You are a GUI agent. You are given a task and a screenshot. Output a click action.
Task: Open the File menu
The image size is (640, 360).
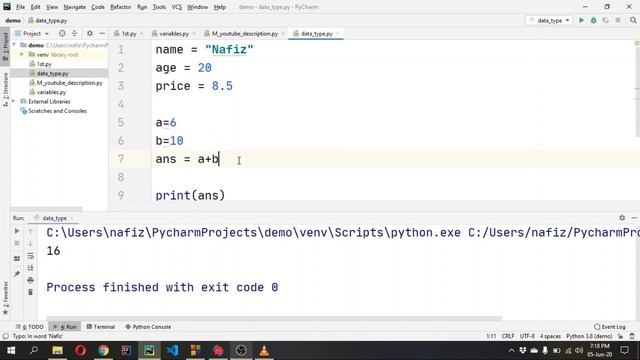pos(20,7)
